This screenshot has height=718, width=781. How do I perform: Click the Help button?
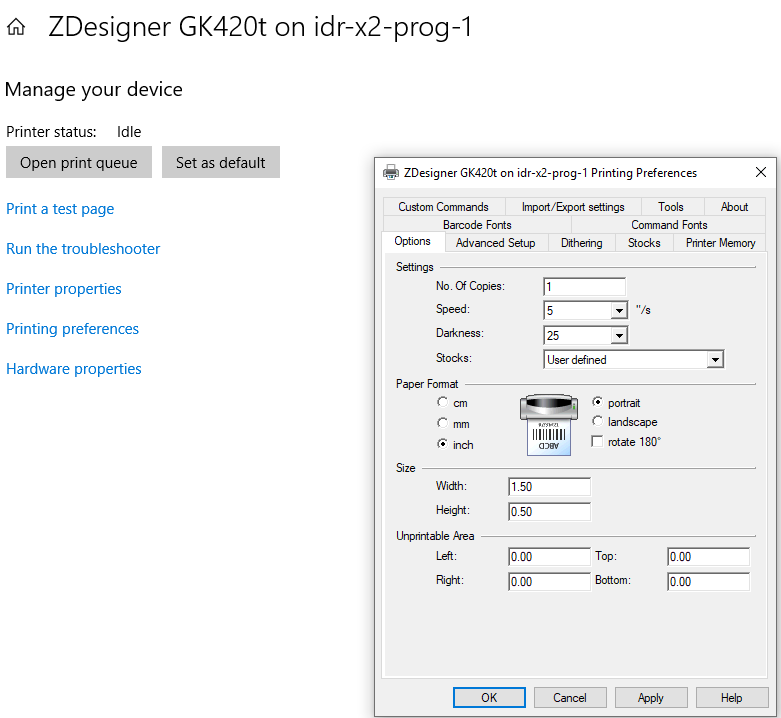coord(732,698)
